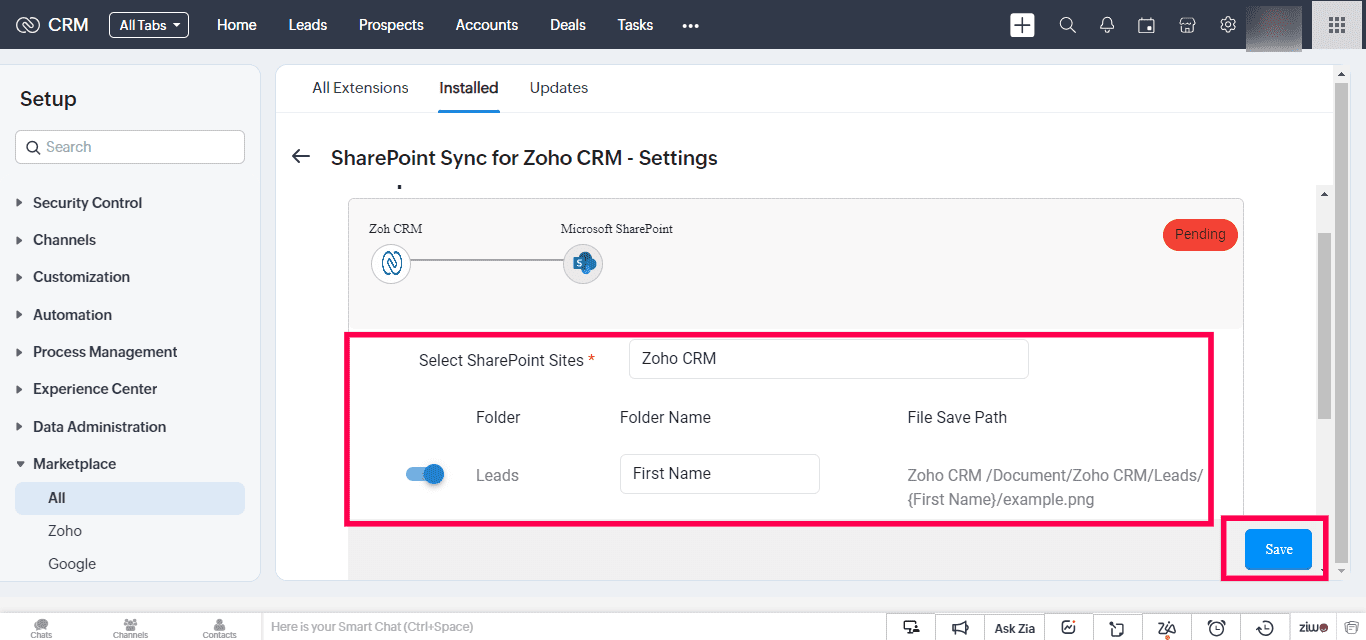Open the Accounts tab
Viewport: 1366px width, 640px height.
point(487,25)
